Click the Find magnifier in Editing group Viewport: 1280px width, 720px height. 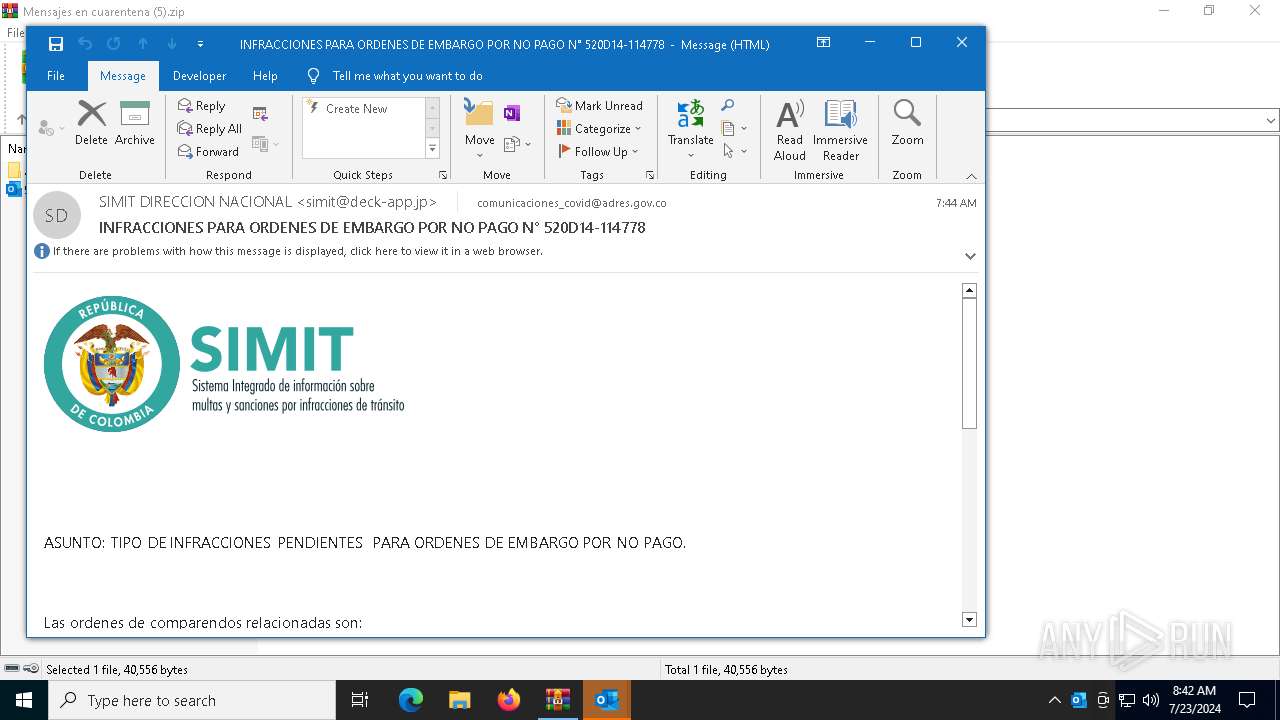point(728,106)
